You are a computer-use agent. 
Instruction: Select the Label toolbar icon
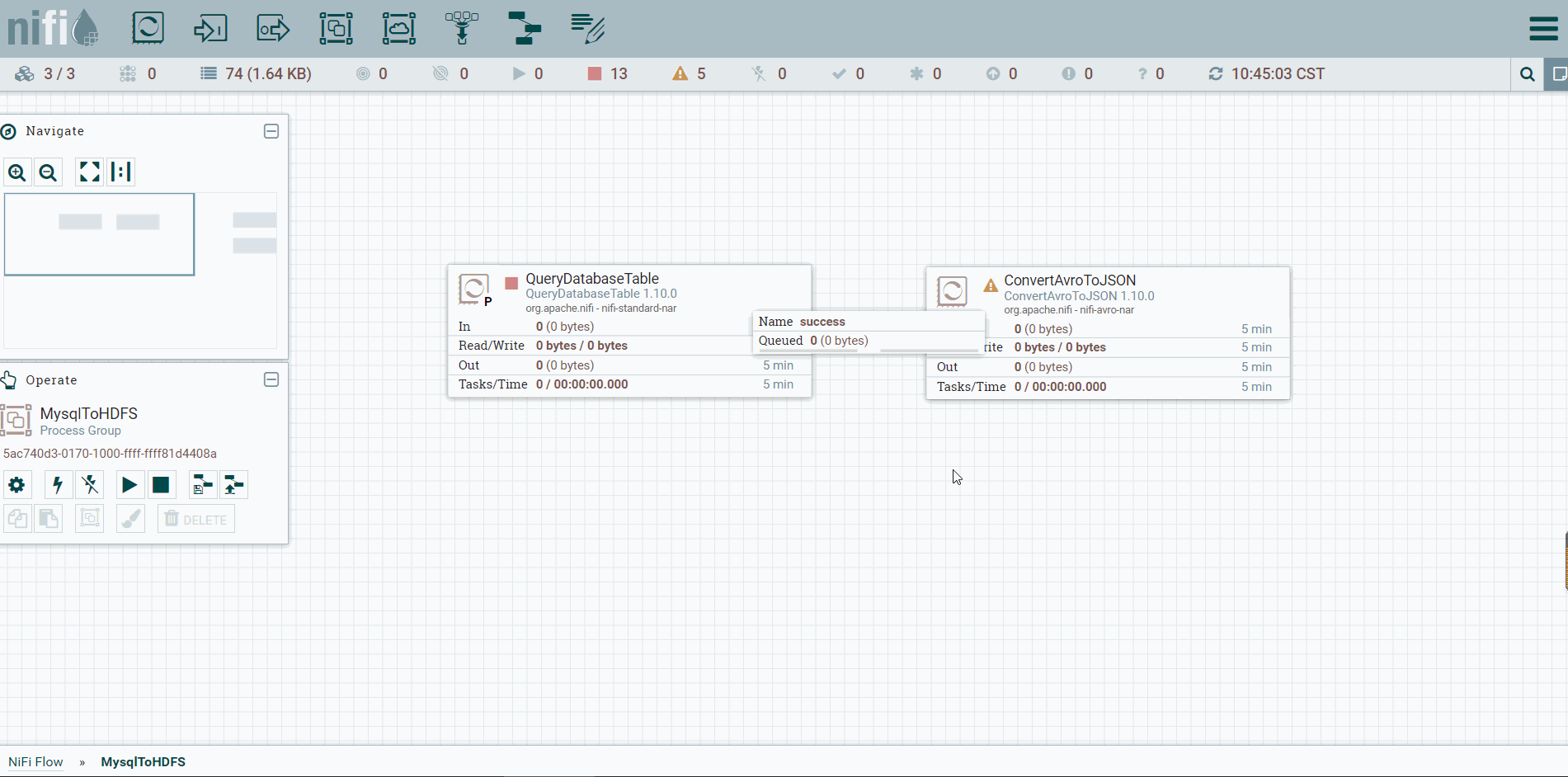pyautogui.click(x=587, y=28)
